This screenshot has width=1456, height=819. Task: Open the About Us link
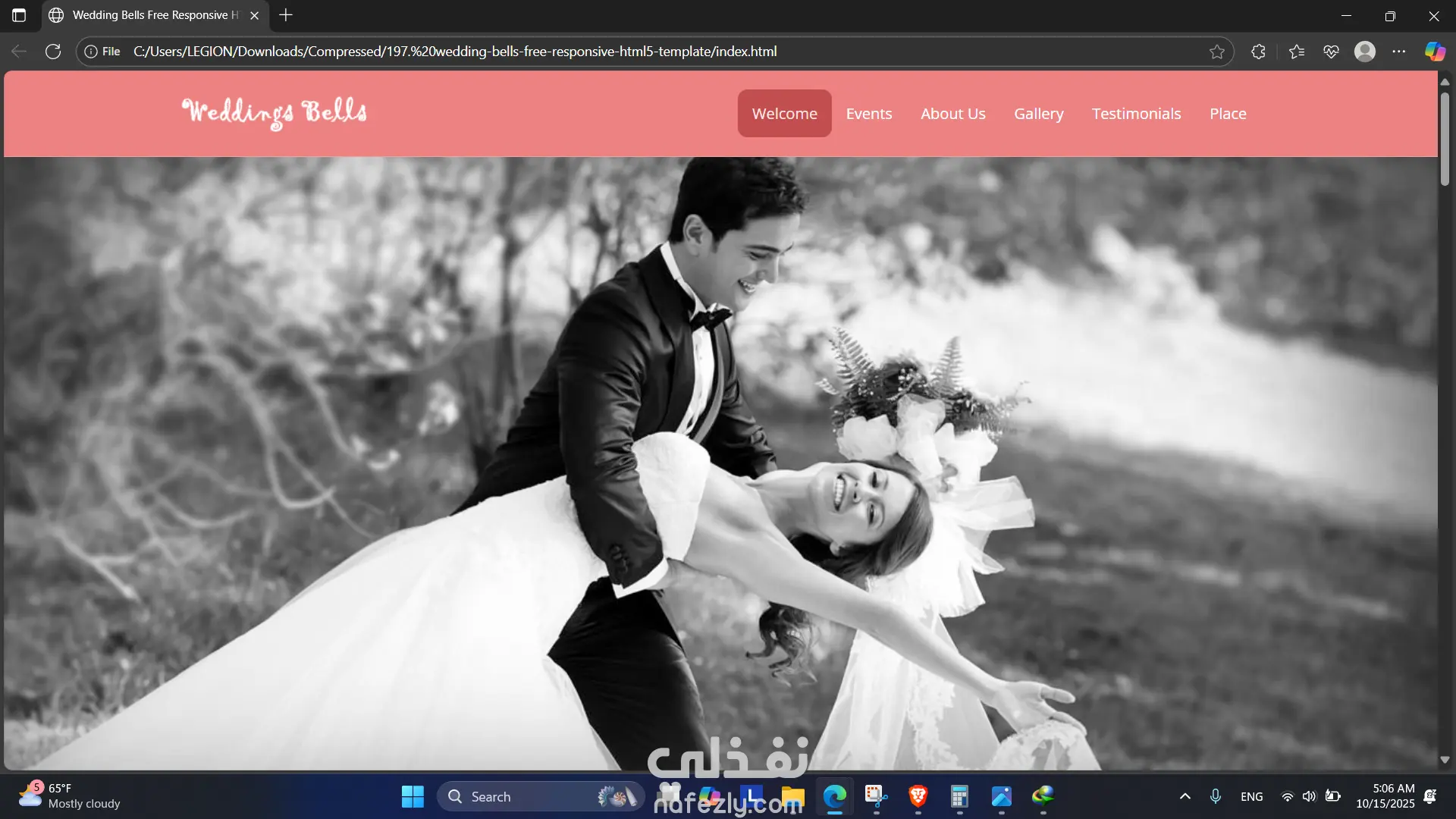(953, 114)
